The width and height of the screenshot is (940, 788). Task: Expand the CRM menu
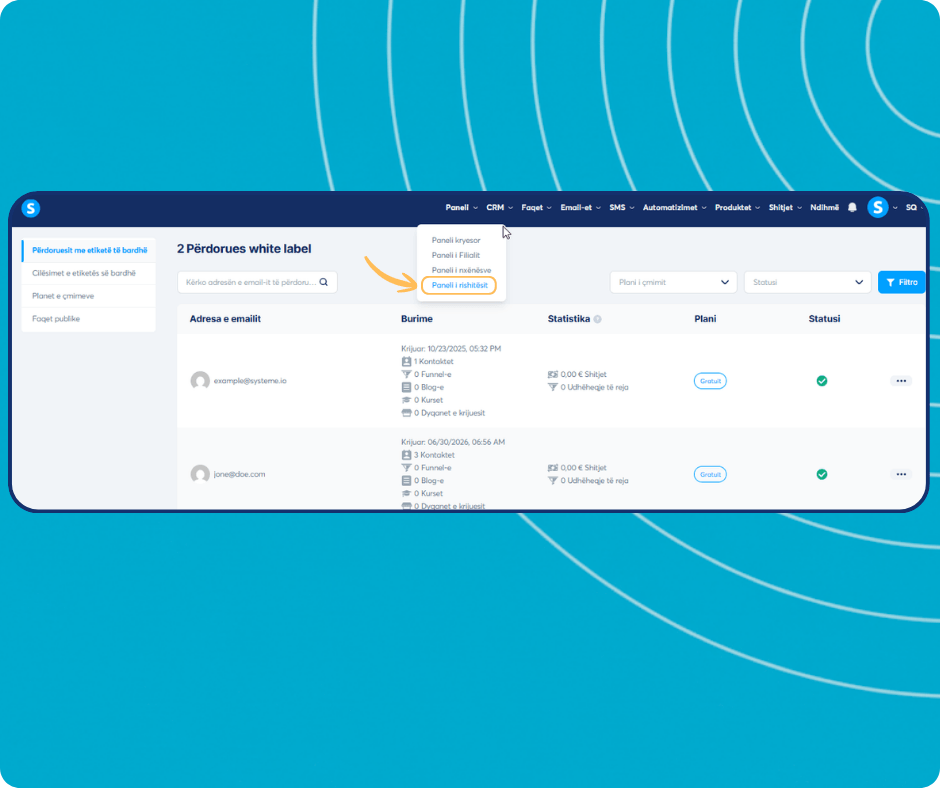499,207
